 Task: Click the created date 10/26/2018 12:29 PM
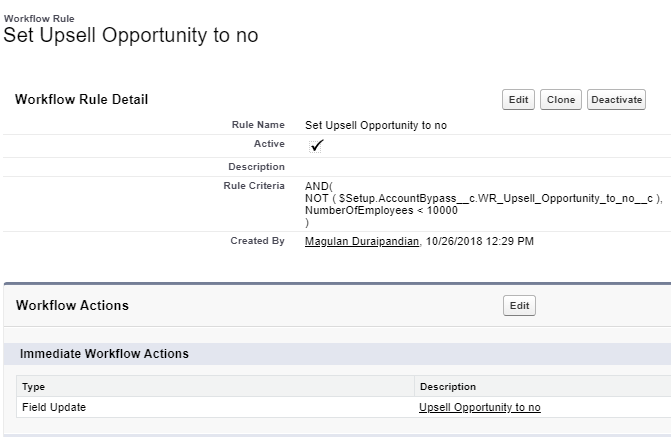(x=480, y=241)
